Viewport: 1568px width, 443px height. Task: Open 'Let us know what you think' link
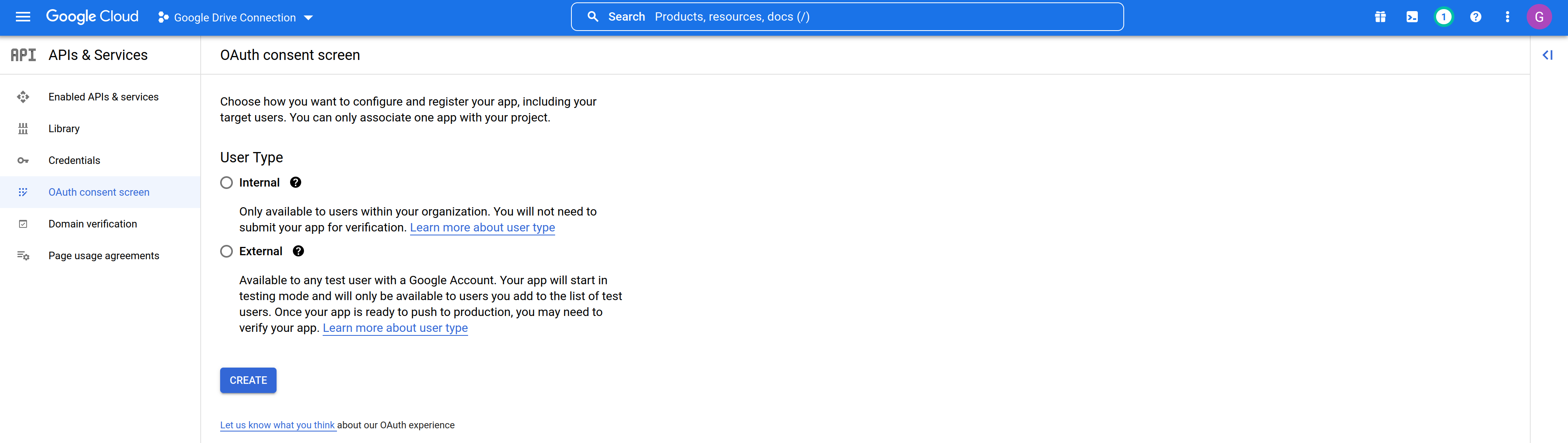(277, 425)
